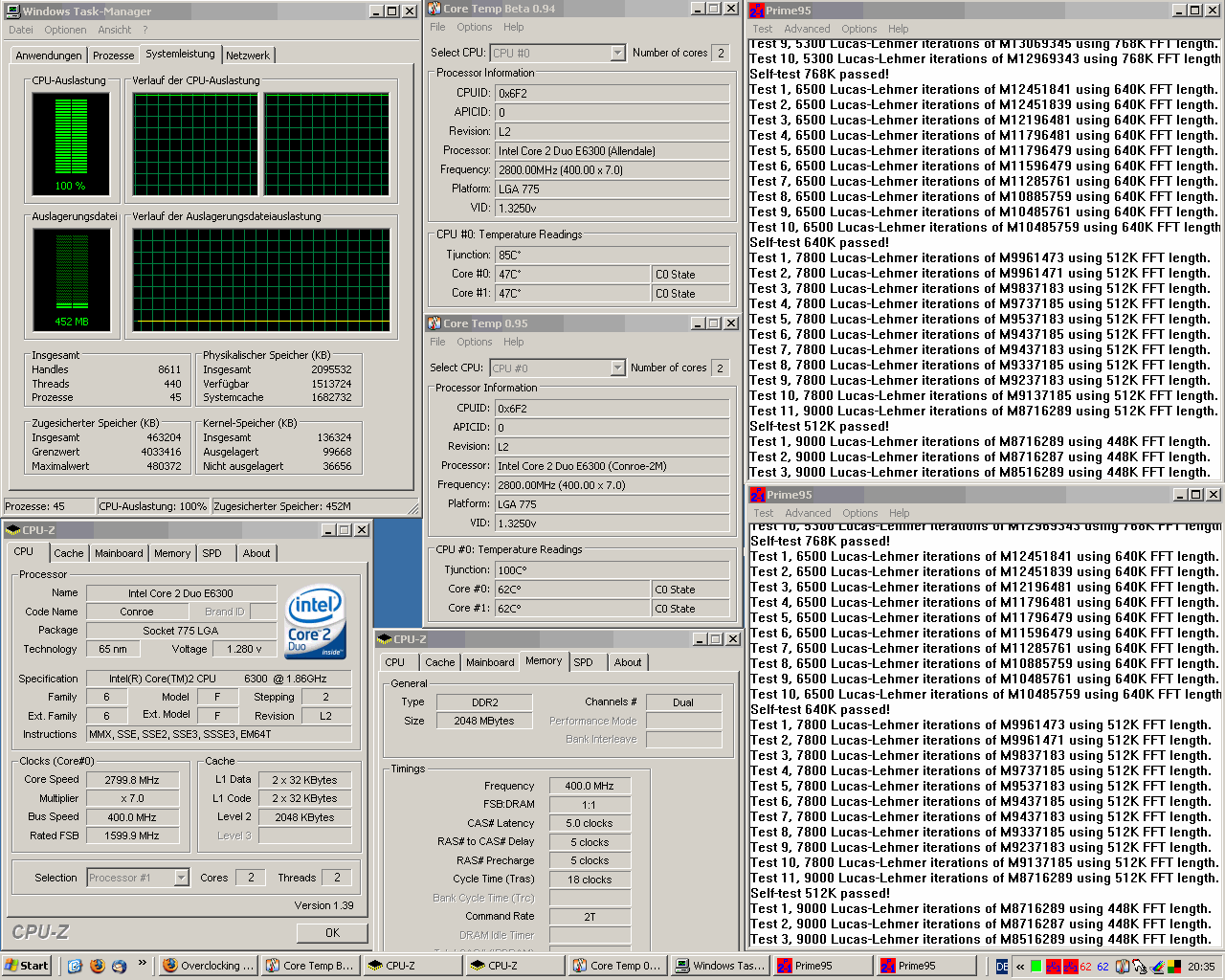Switch to the Anwendungen tab
Screen dimensions: 1225x980
click(x=49, y=56)
